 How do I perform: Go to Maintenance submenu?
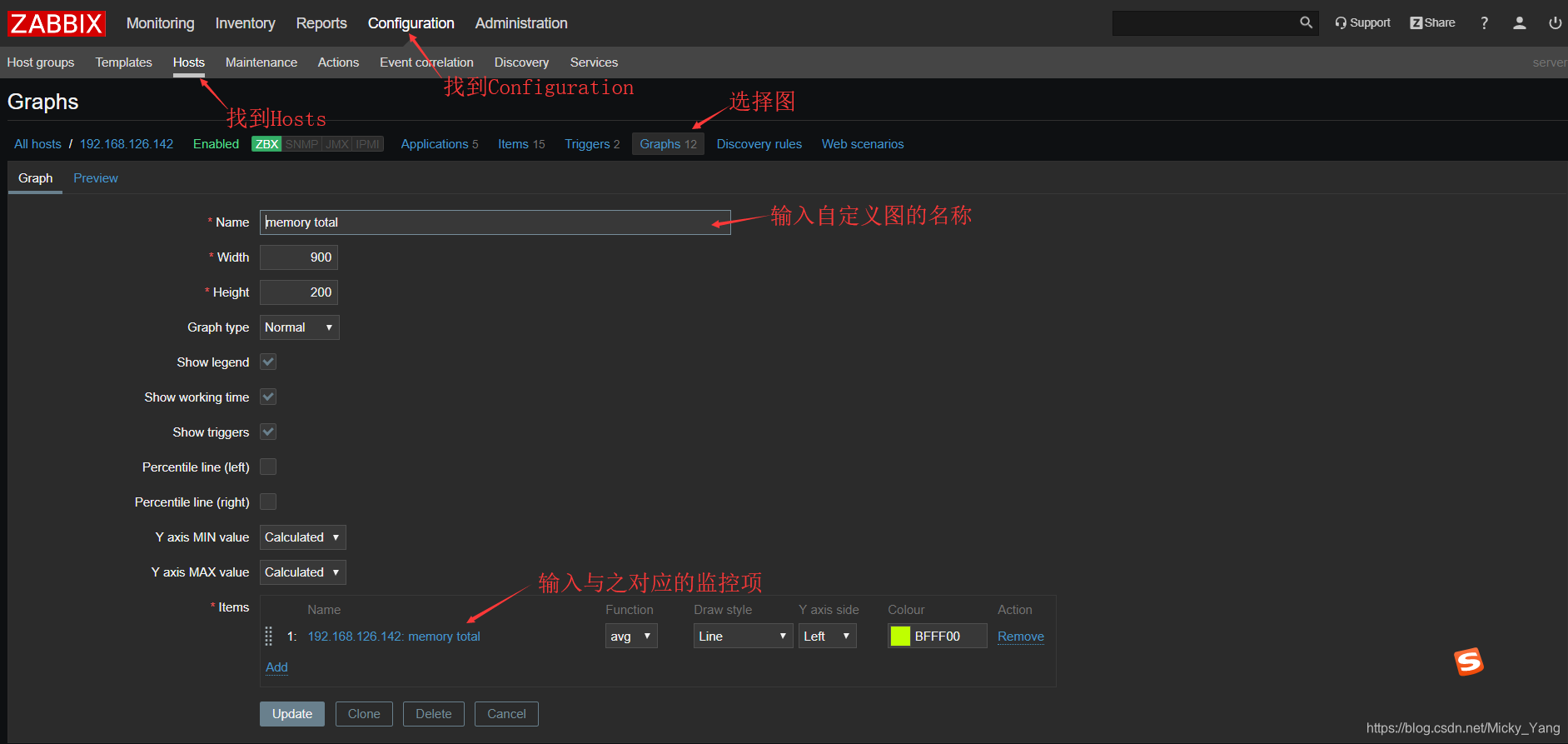261,62
